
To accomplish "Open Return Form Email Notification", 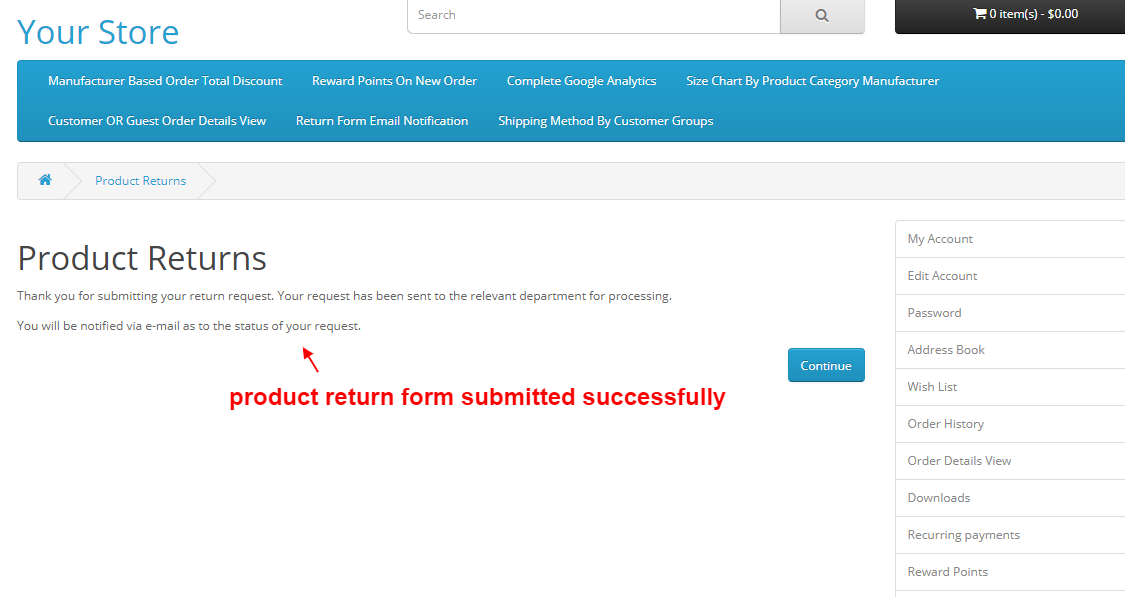I will [382, 120].
